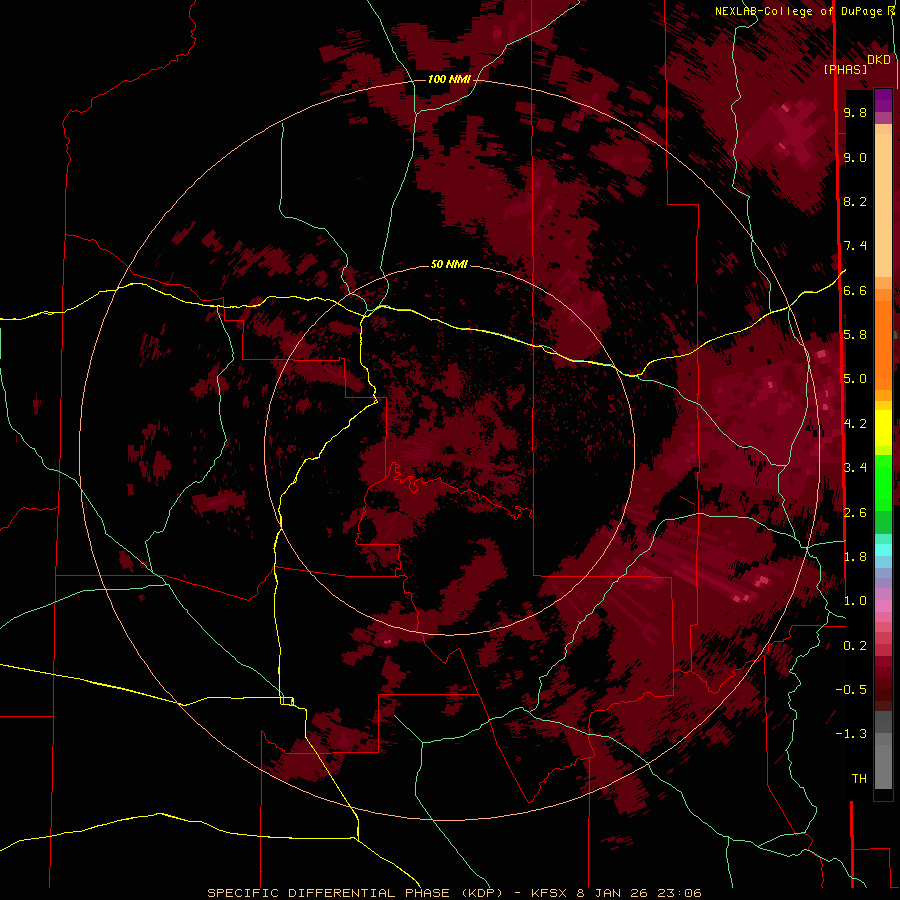Image resolution: width=900 pixels, height=900 pixels.
Task: Click the 50 NMI range ring label
Action: tap(449, 264)
